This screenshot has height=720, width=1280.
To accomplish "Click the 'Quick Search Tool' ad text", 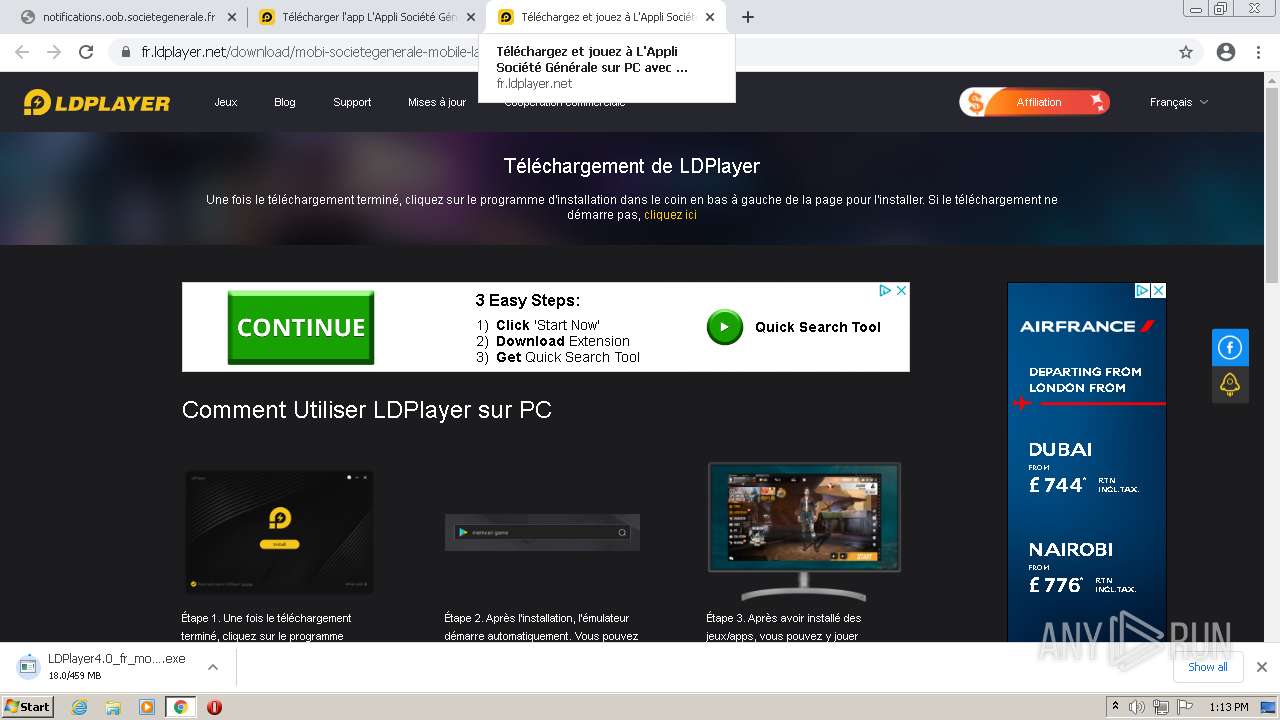I will [x=818, y=327].
